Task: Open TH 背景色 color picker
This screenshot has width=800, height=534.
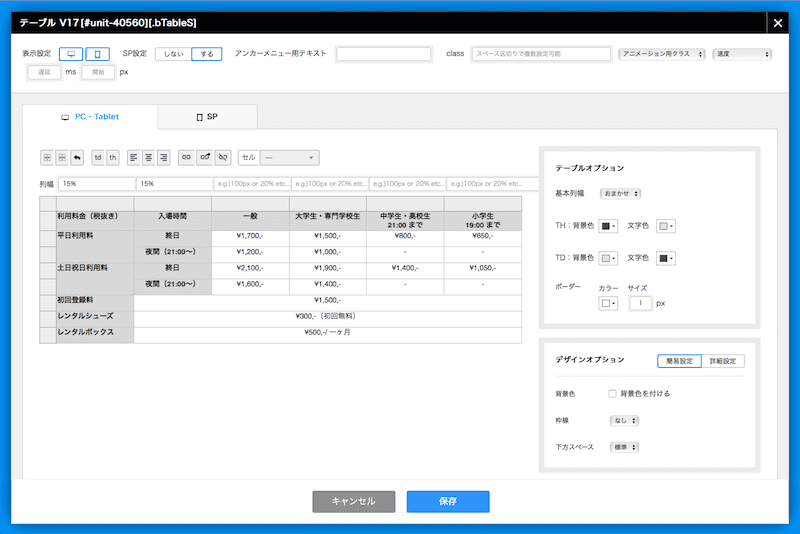Action: coord(608,226)
